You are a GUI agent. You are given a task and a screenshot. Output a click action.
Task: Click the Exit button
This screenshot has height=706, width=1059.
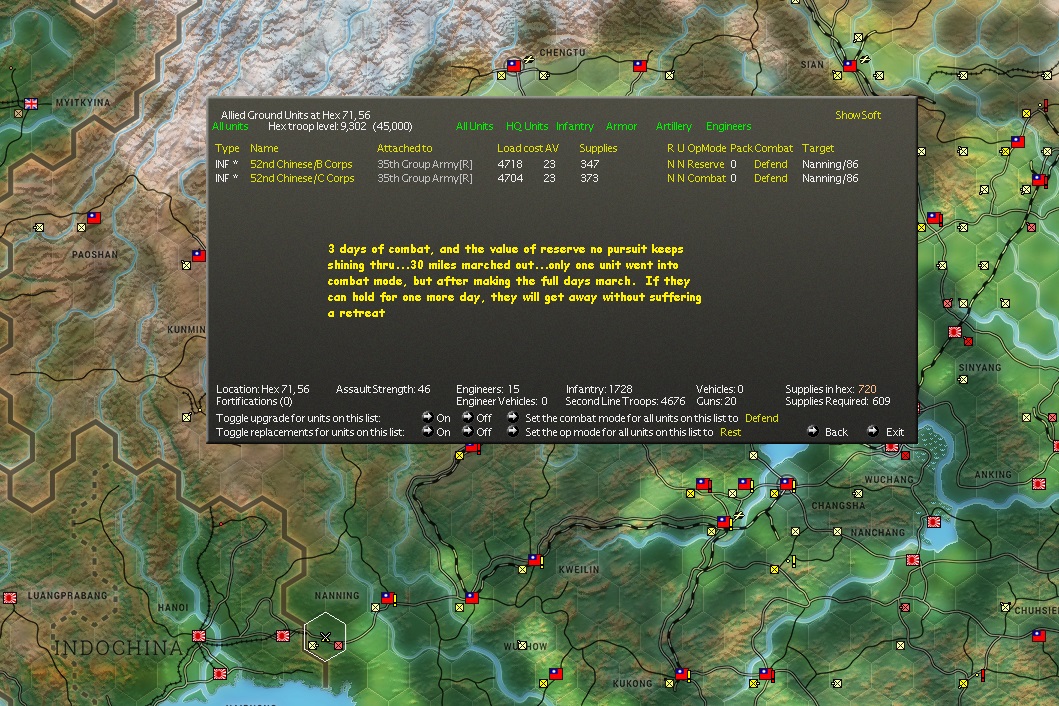pyautogui.click(x=895, y=432)
